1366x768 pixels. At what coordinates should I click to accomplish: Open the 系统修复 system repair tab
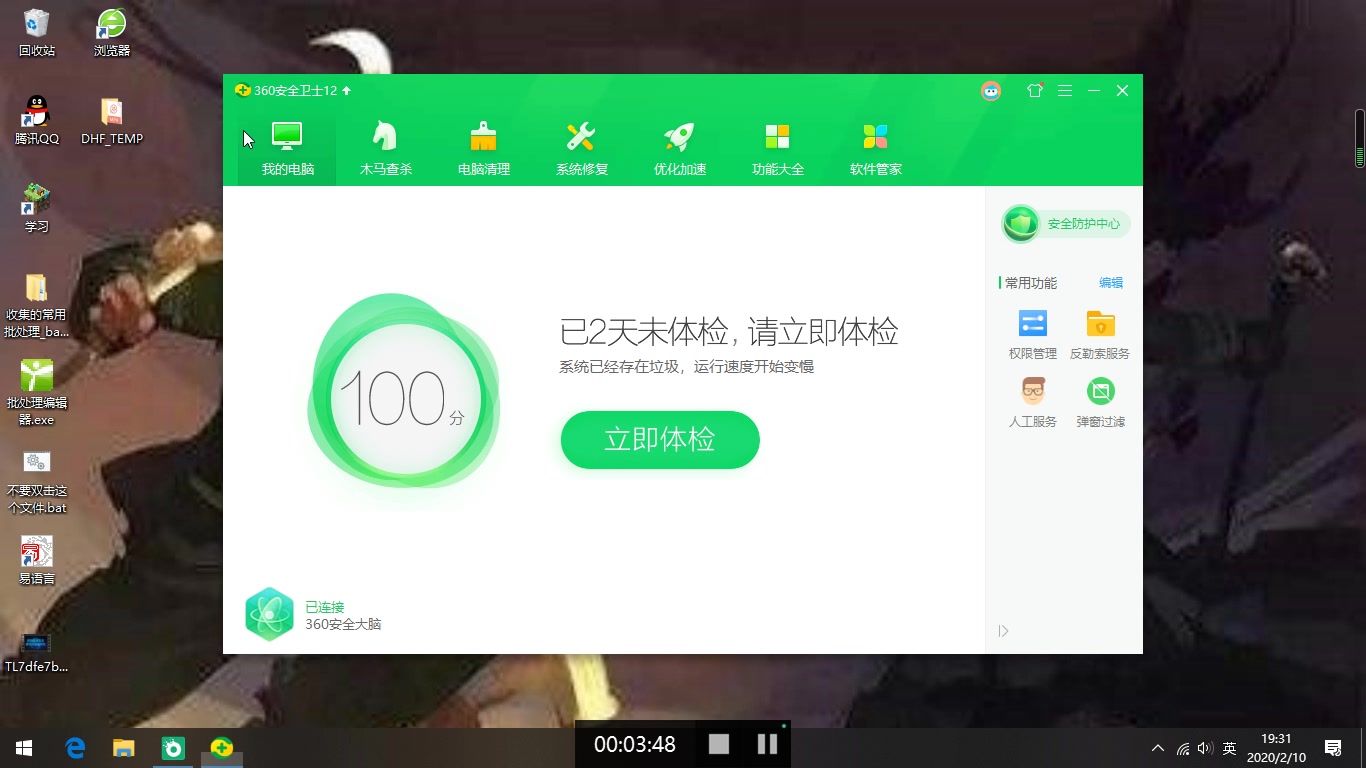tap(581, 149)
